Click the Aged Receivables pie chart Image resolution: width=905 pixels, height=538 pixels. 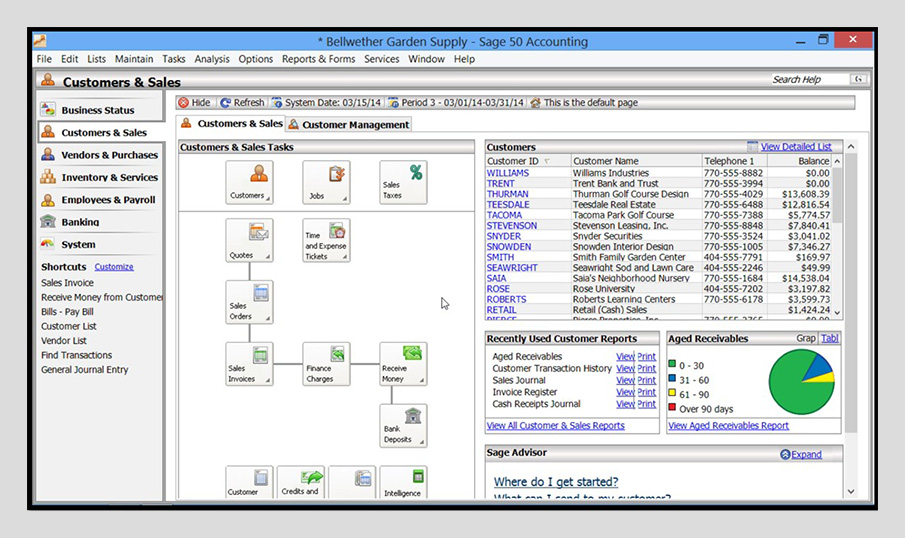point(802,382)
